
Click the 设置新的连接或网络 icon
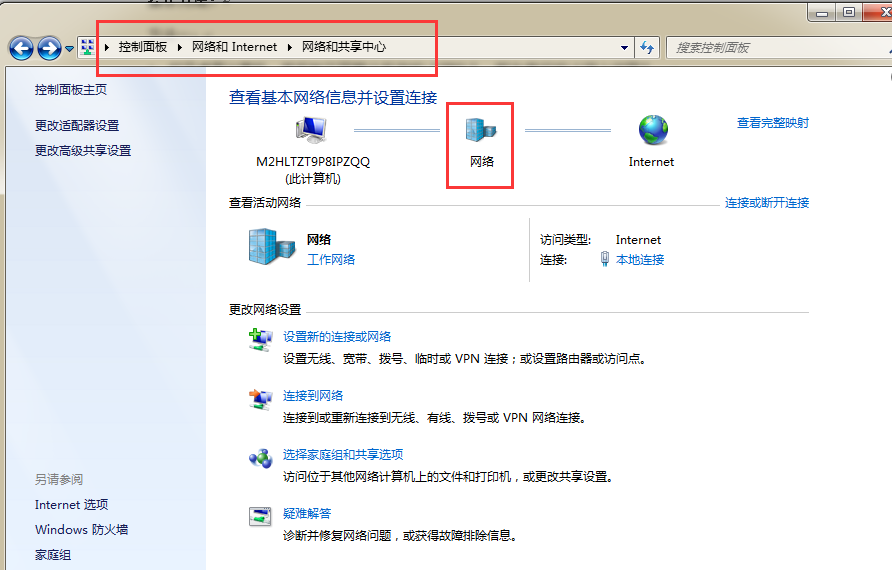coord(261,340)
